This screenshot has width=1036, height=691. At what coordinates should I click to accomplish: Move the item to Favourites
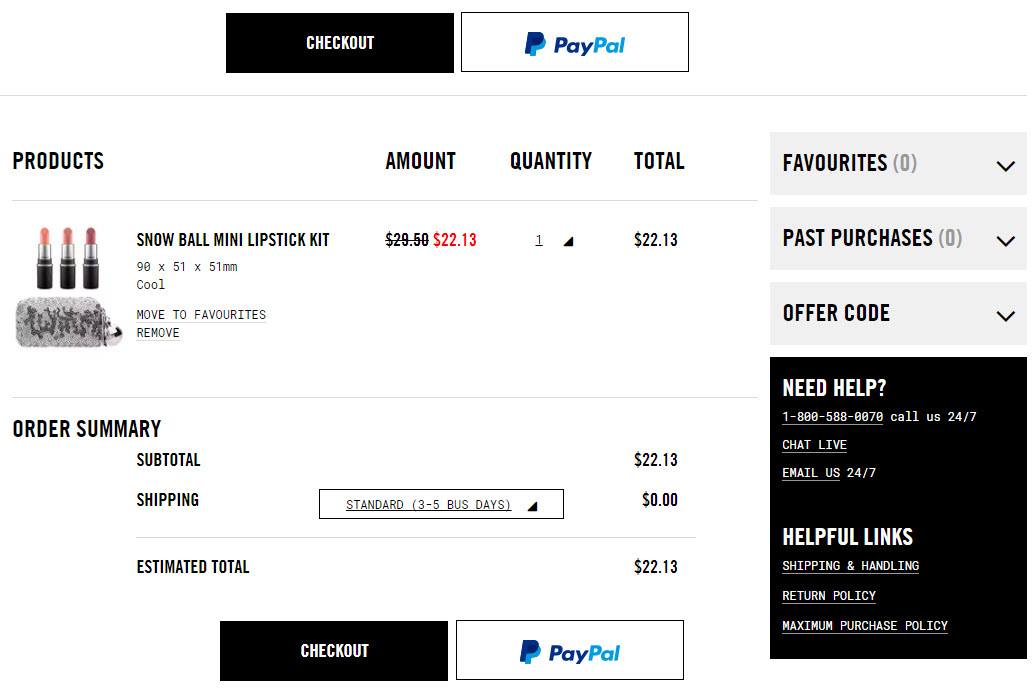pyautogui.click(x=201, y=315)
